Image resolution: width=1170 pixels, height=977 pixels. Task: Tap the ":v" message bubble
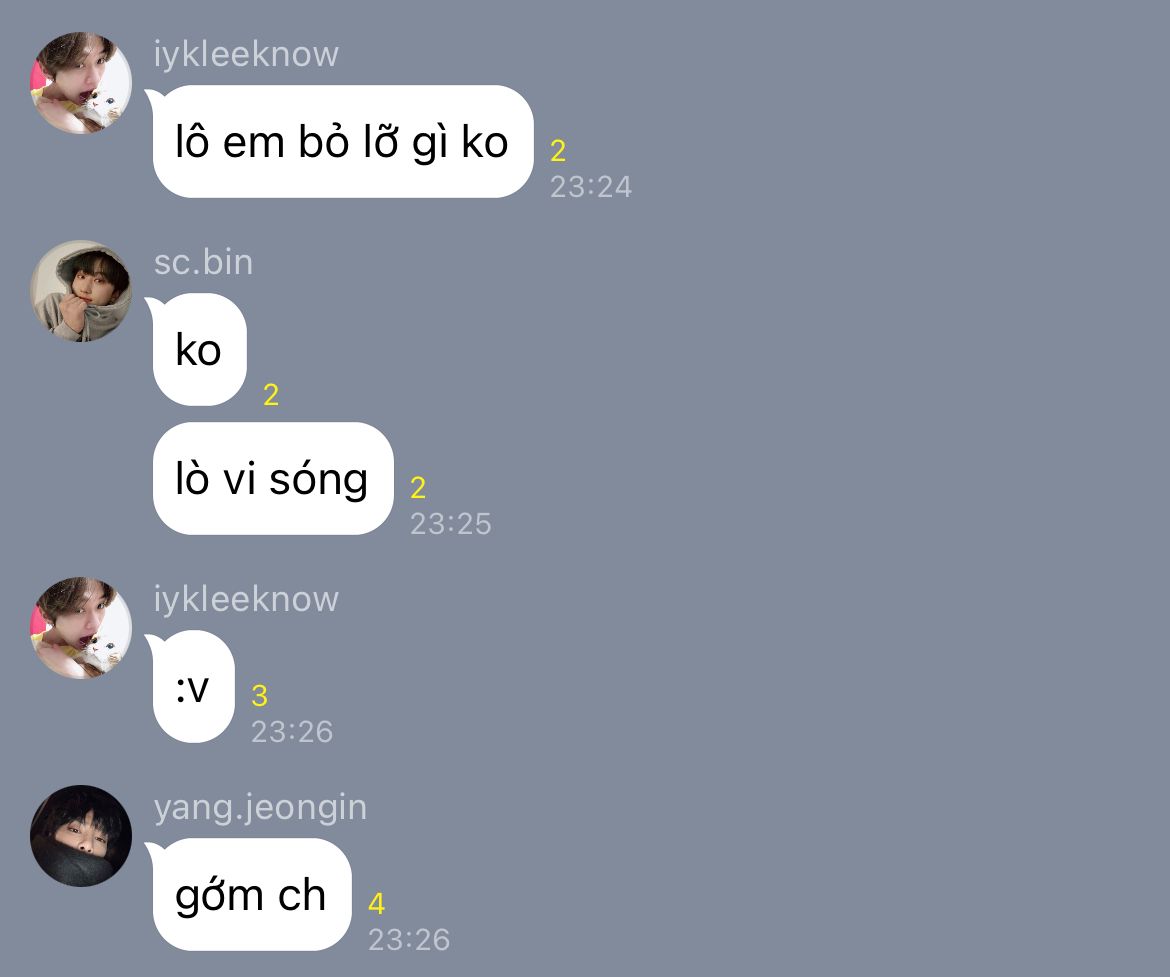tap(193, 687)
